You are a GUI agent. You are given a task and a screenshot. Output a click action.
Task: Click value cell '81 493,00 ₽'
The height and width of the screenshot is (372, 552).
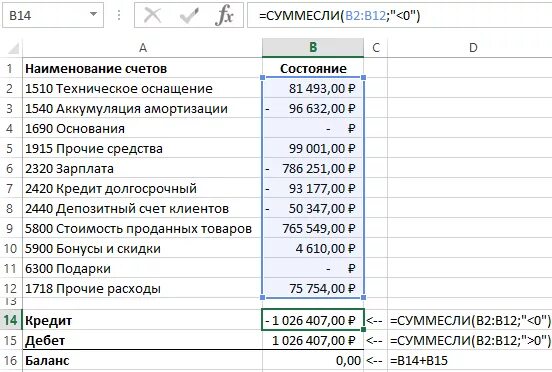point(313,88)
